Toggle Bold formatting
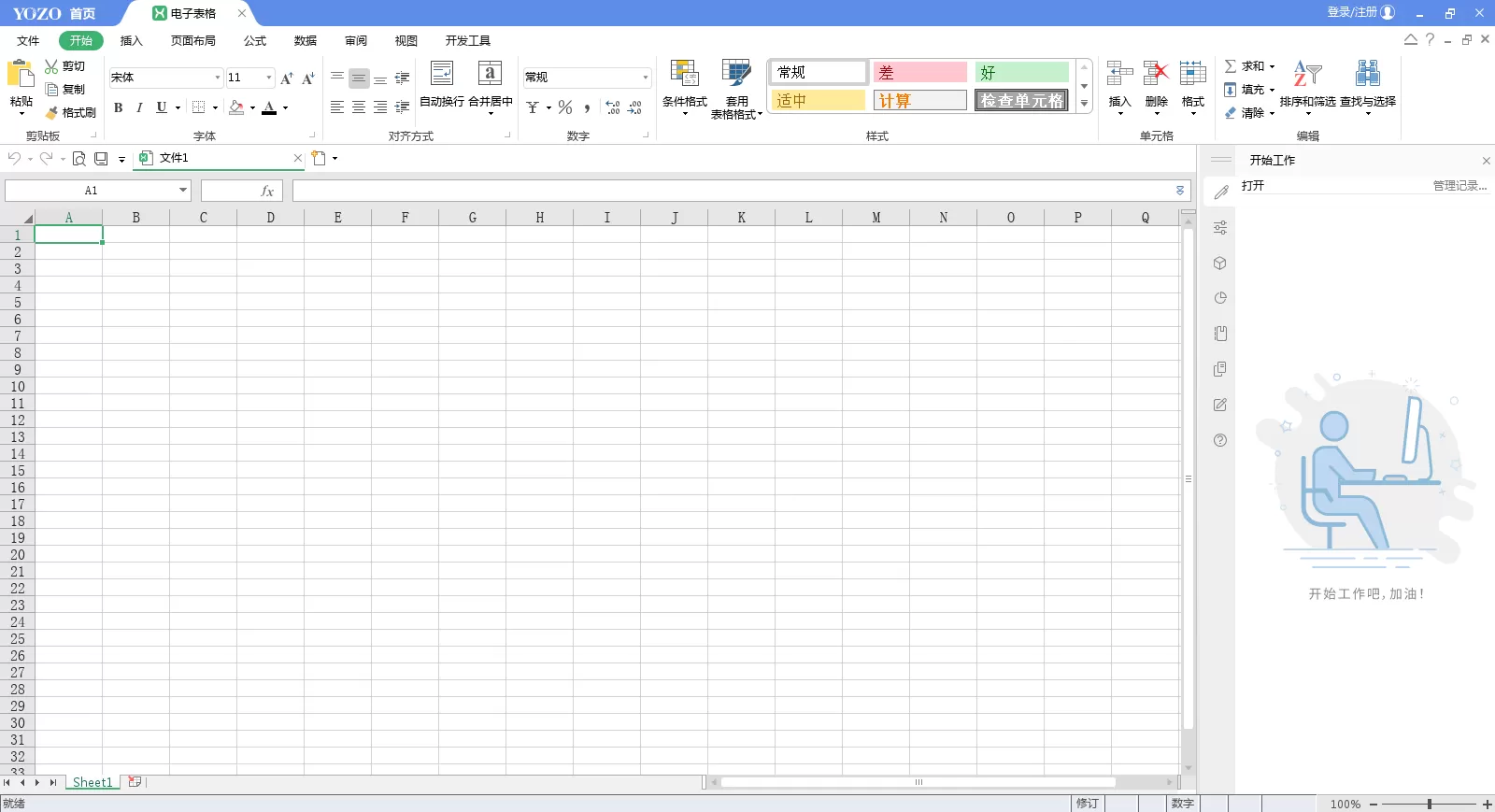 119,107
